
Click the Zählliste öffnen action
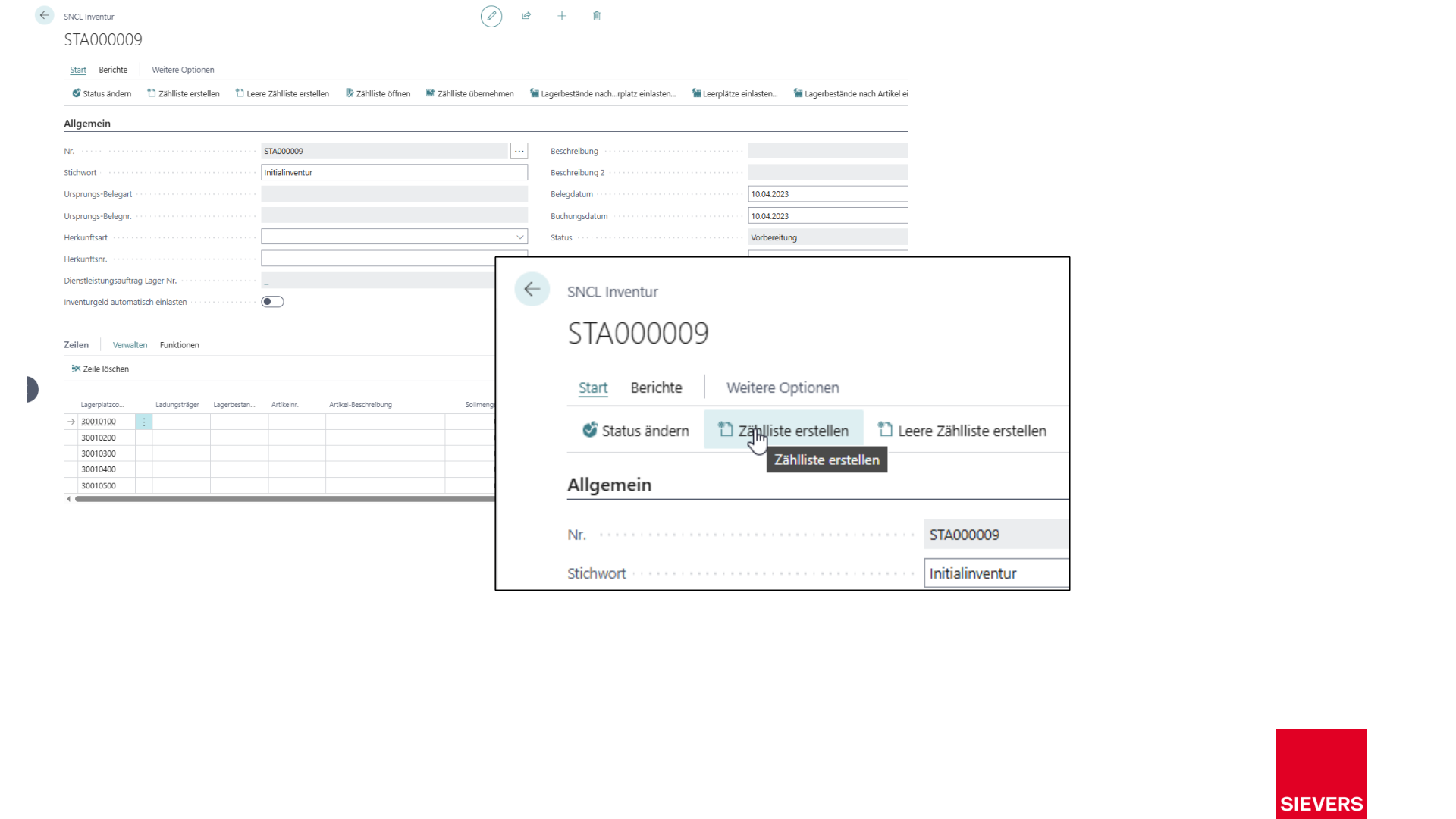[x=378, y=93]
